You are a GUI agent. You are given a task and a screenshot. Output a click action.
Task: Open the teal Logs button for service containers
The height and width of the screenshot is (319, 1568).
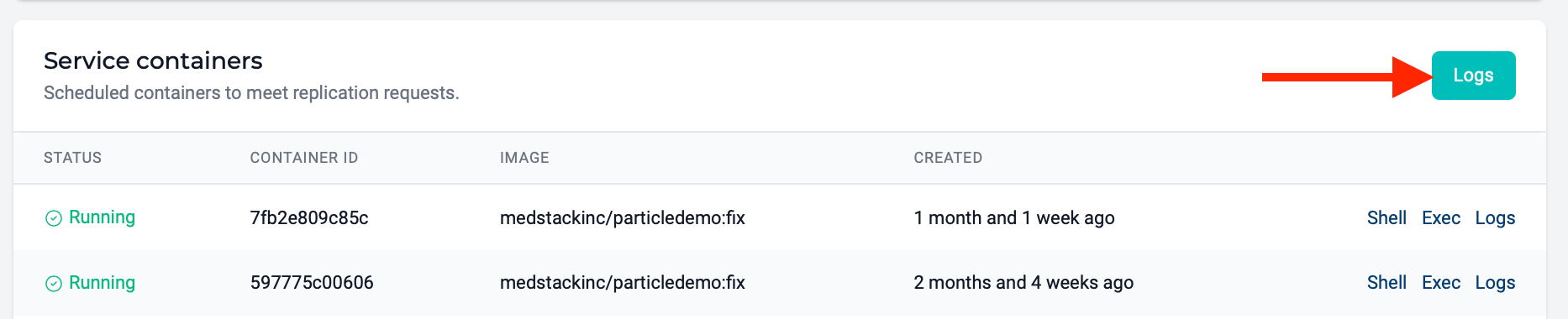click(1473, 76)
